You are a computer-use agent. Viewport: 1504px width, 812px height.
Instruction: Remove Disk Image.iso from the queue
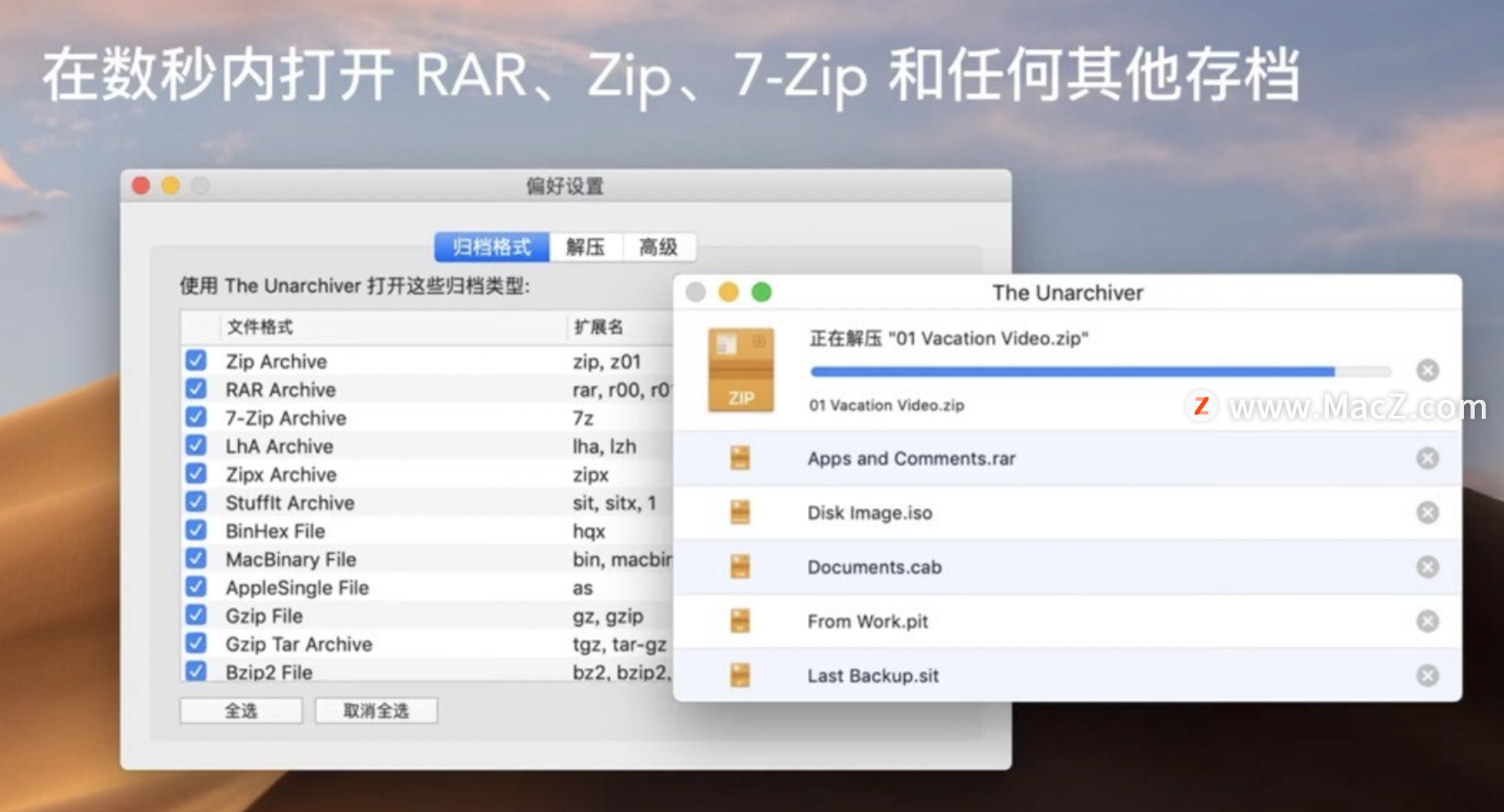coord(1428,513)
